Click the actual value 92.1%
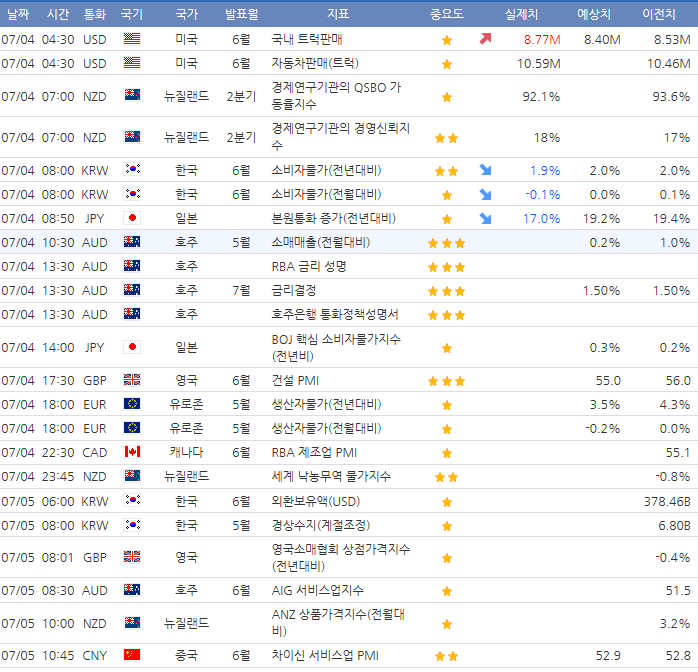Screen dimensions: 698x672 [541, 97]
